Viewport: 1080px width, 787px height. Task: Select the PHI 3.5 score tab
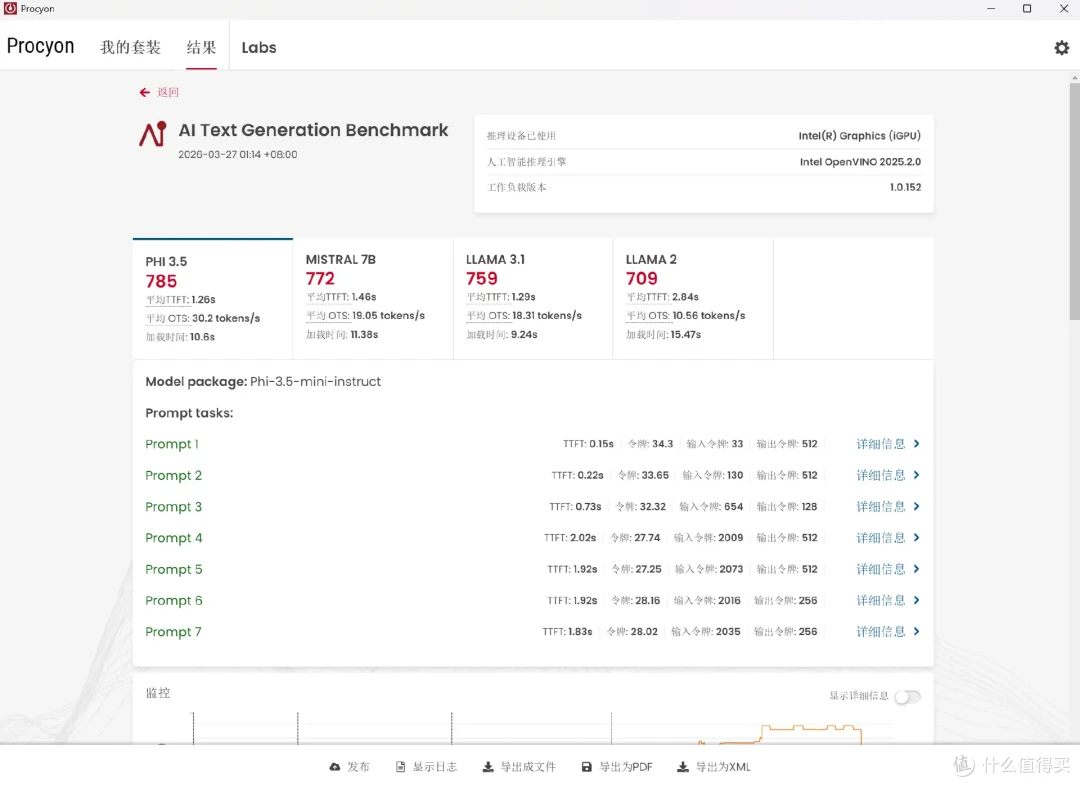coord(213,298)
